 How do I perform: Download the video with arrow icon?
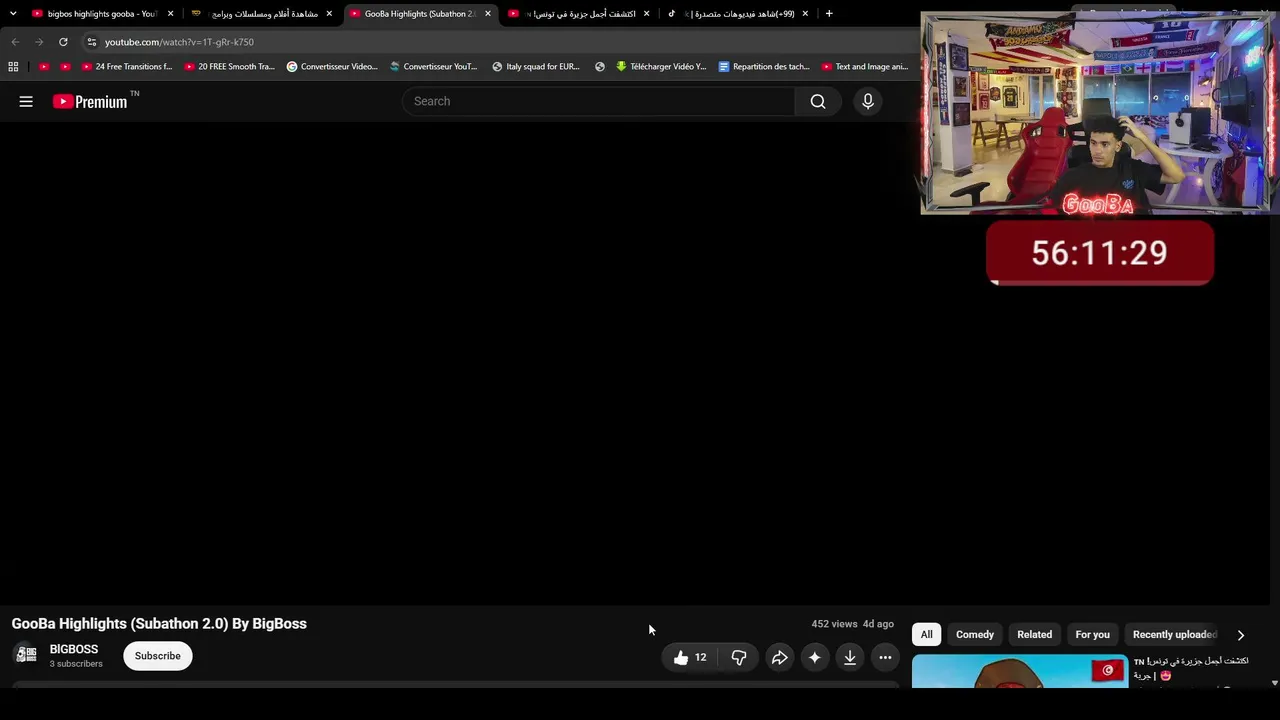coord(850,657)
